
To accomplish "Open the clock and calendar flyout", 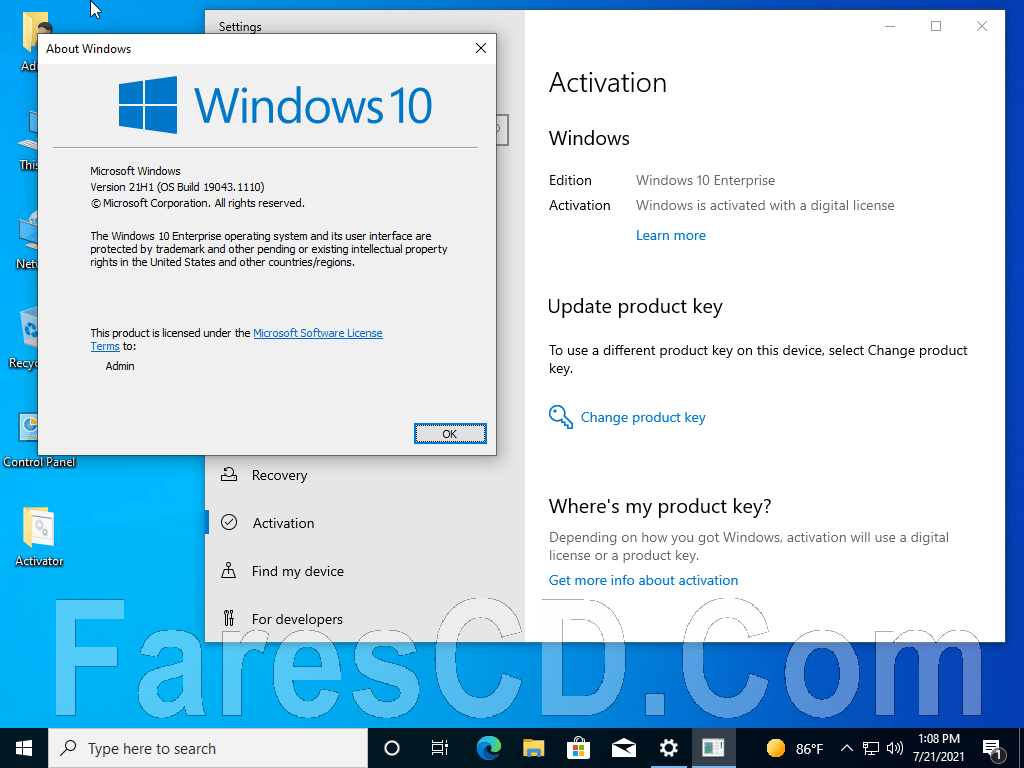I will click(x=938, y=748).
